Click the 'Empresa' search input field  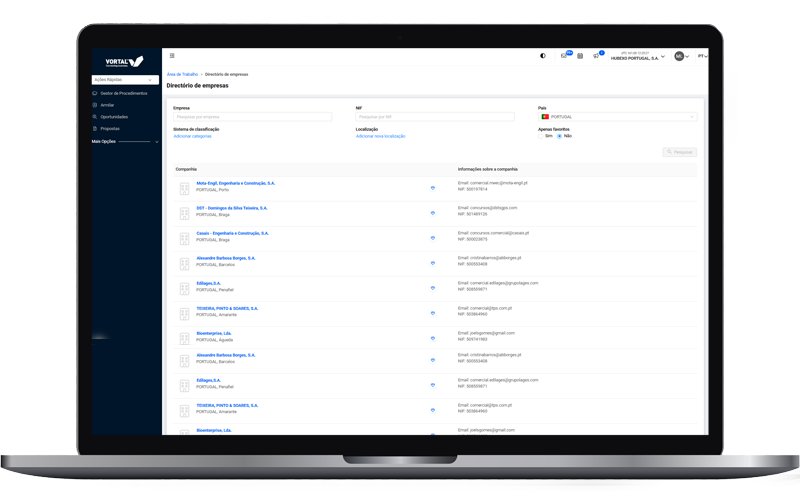252,117
